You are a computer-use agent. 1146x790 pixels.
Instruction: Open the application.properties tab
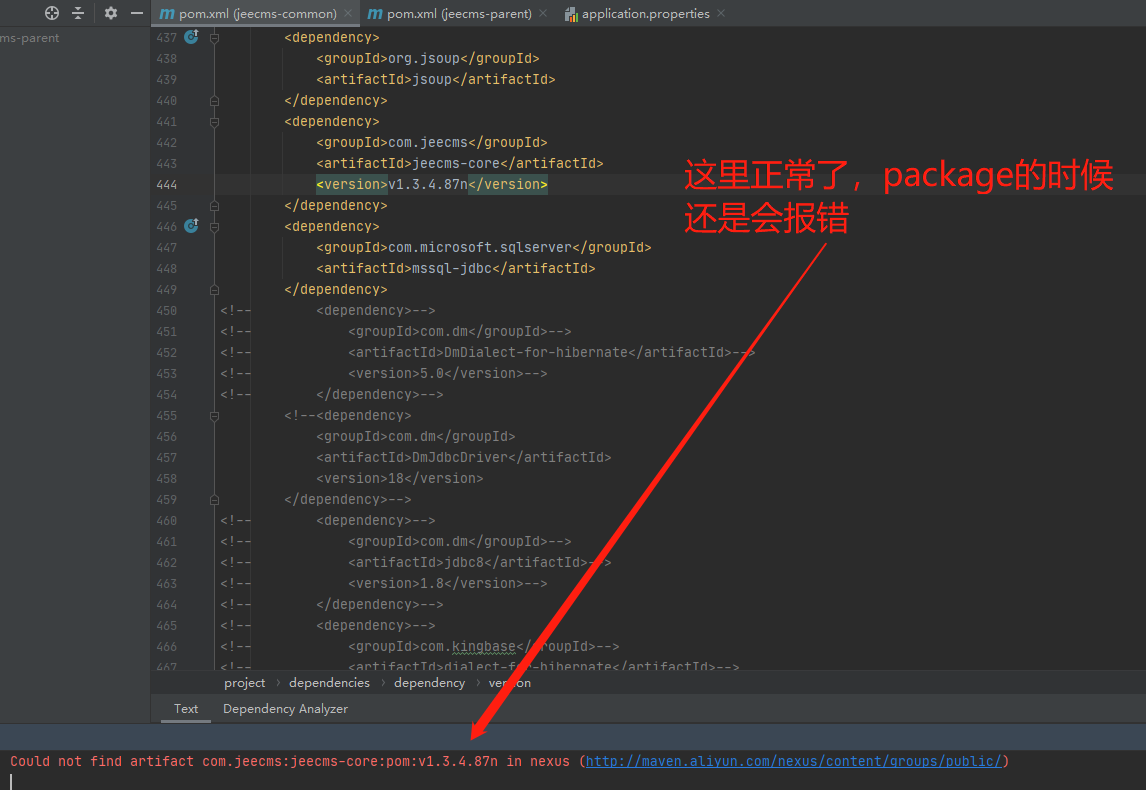[645, 13]
